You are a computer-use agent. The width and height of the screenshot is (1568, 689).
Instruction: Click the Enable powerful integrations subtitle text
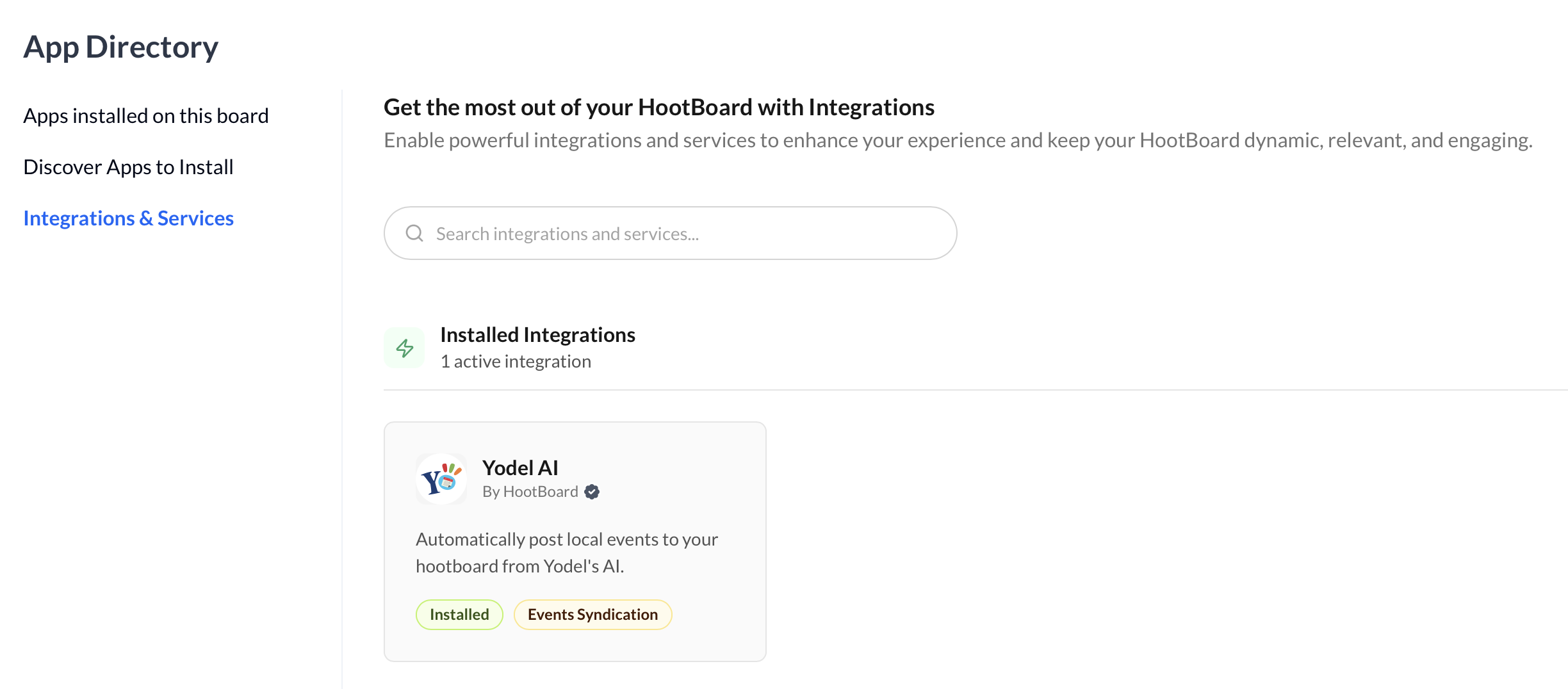[958, 140]
